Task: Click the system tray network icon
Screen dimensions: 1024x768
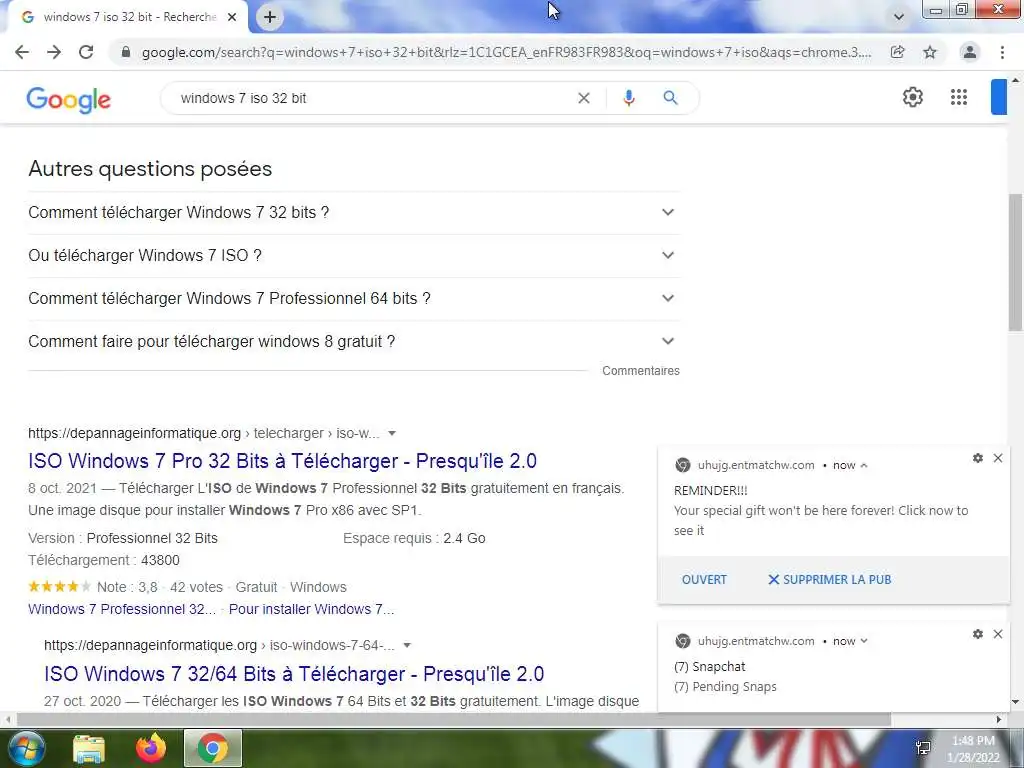Action: [x=923, y=748]
